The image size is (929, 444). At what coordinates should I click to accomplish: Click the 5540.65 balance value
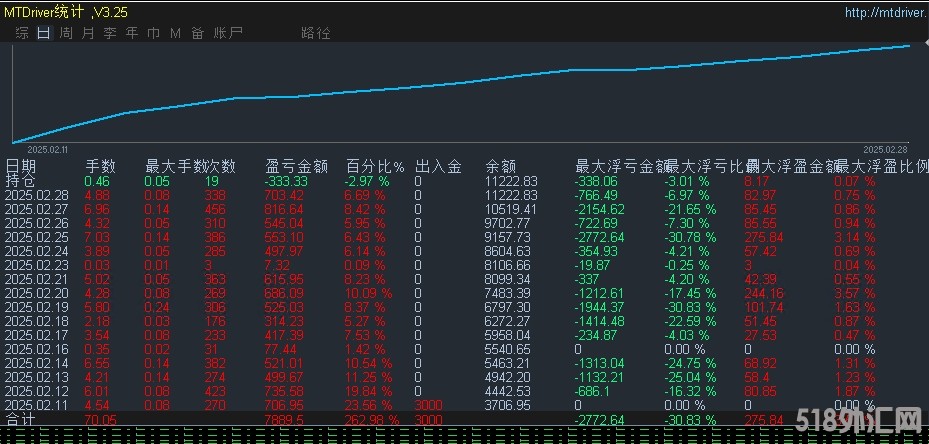(x=508, y=350)
